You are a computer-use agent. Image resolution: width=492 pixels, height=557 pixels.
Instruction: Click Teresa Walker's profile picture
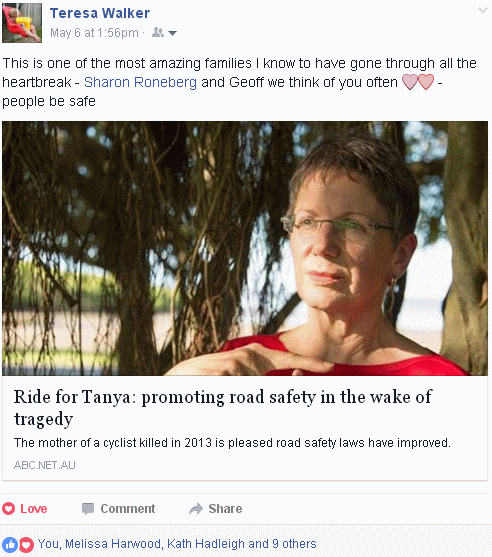pyautogui.click(x=22, y=23)
